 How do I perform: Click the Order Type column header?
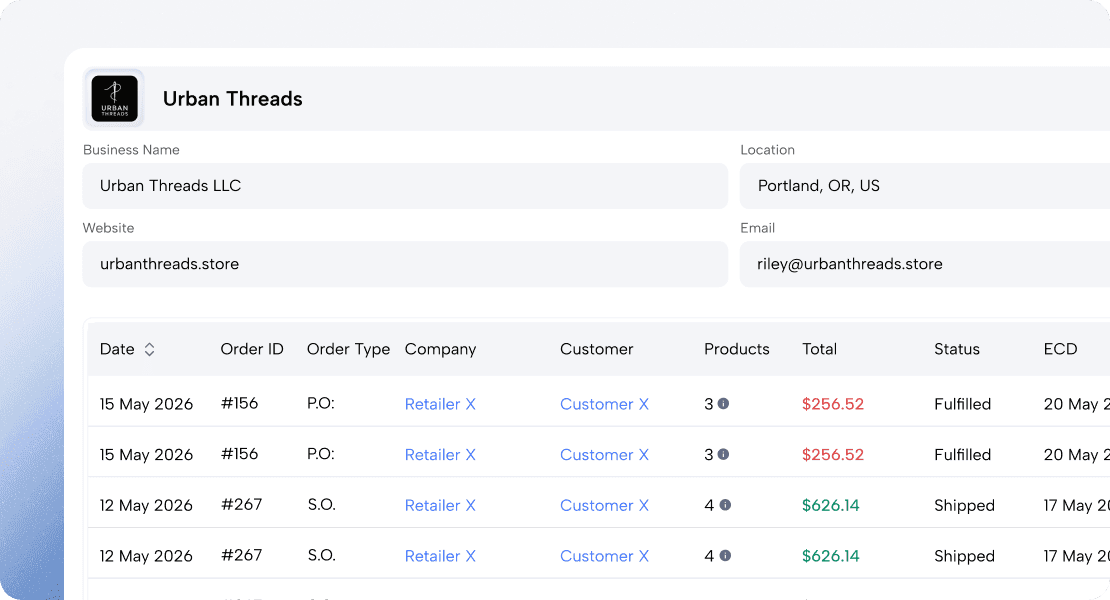coord(348,349)
